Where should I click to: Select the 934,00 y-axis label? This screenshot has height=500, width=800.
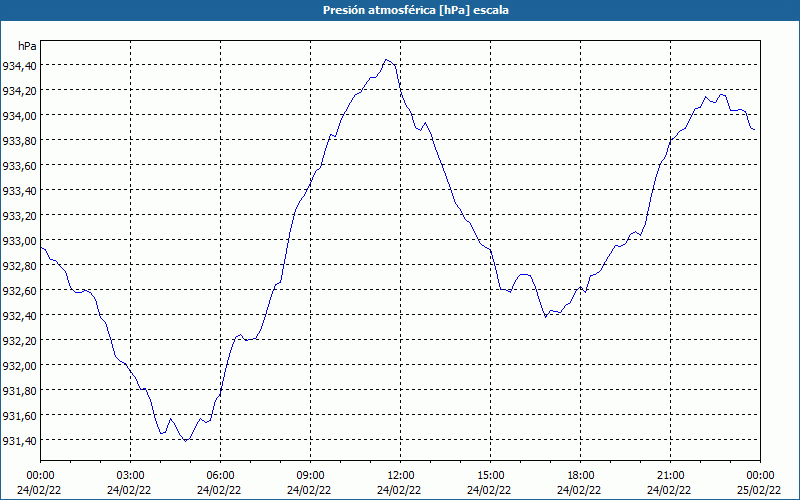point(19,115)
